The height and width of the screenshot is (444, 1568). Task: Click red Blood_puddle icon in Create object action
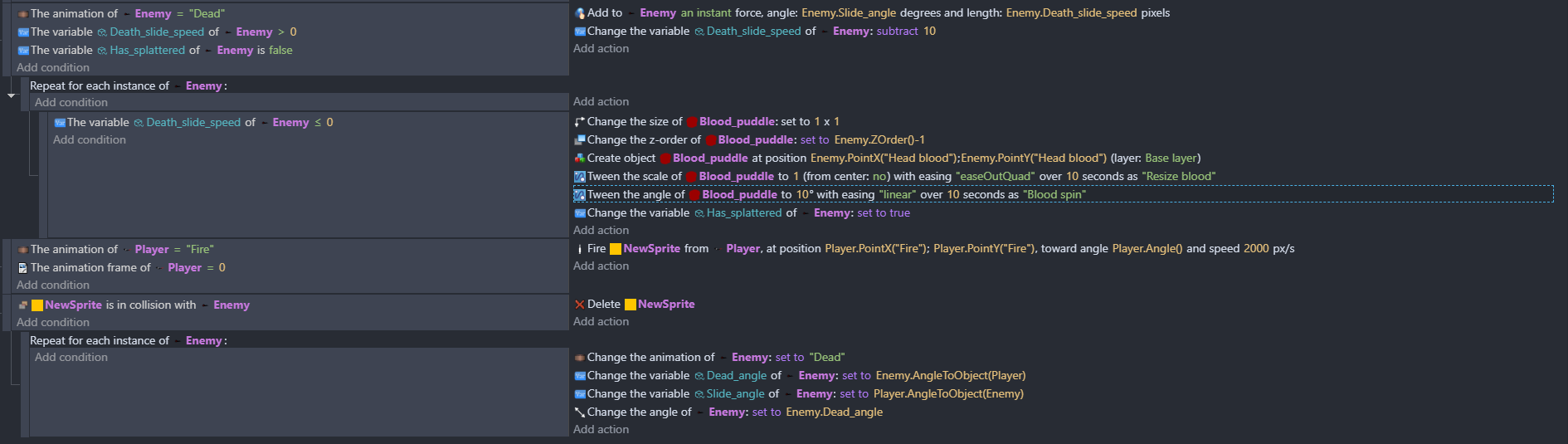pos(665,159)
